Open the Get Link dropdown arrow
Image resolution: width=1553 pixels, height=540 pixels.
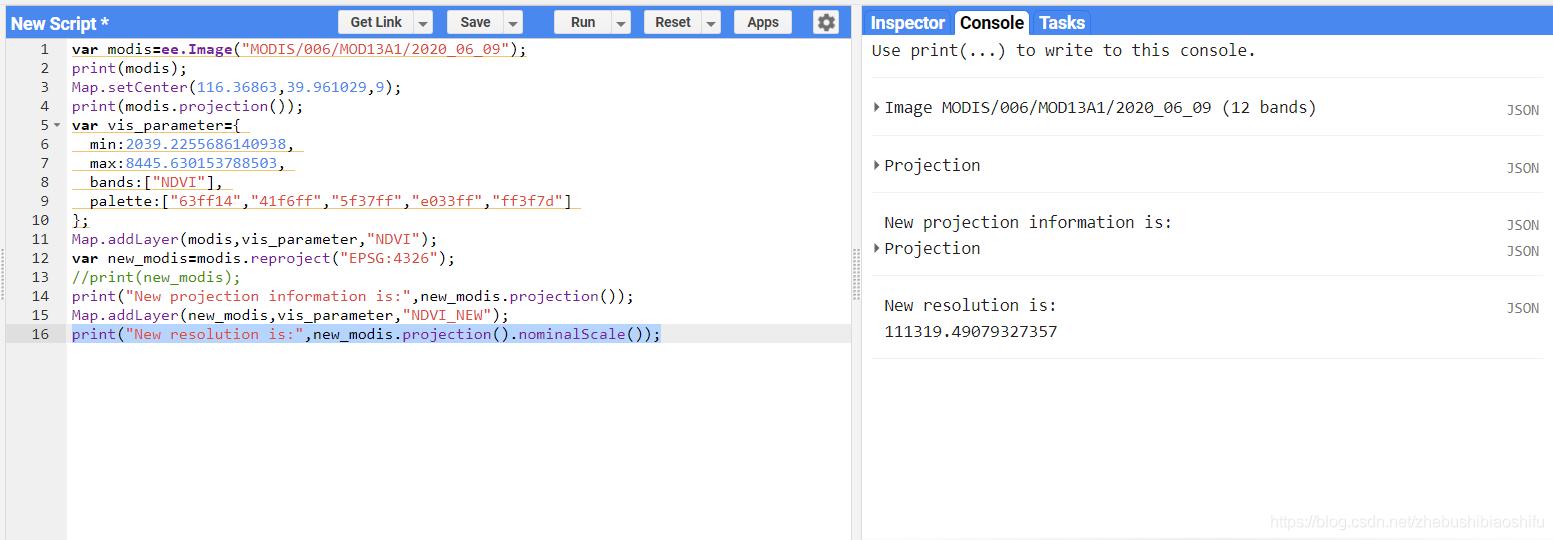pyautogui.click(x=423, y=23)
